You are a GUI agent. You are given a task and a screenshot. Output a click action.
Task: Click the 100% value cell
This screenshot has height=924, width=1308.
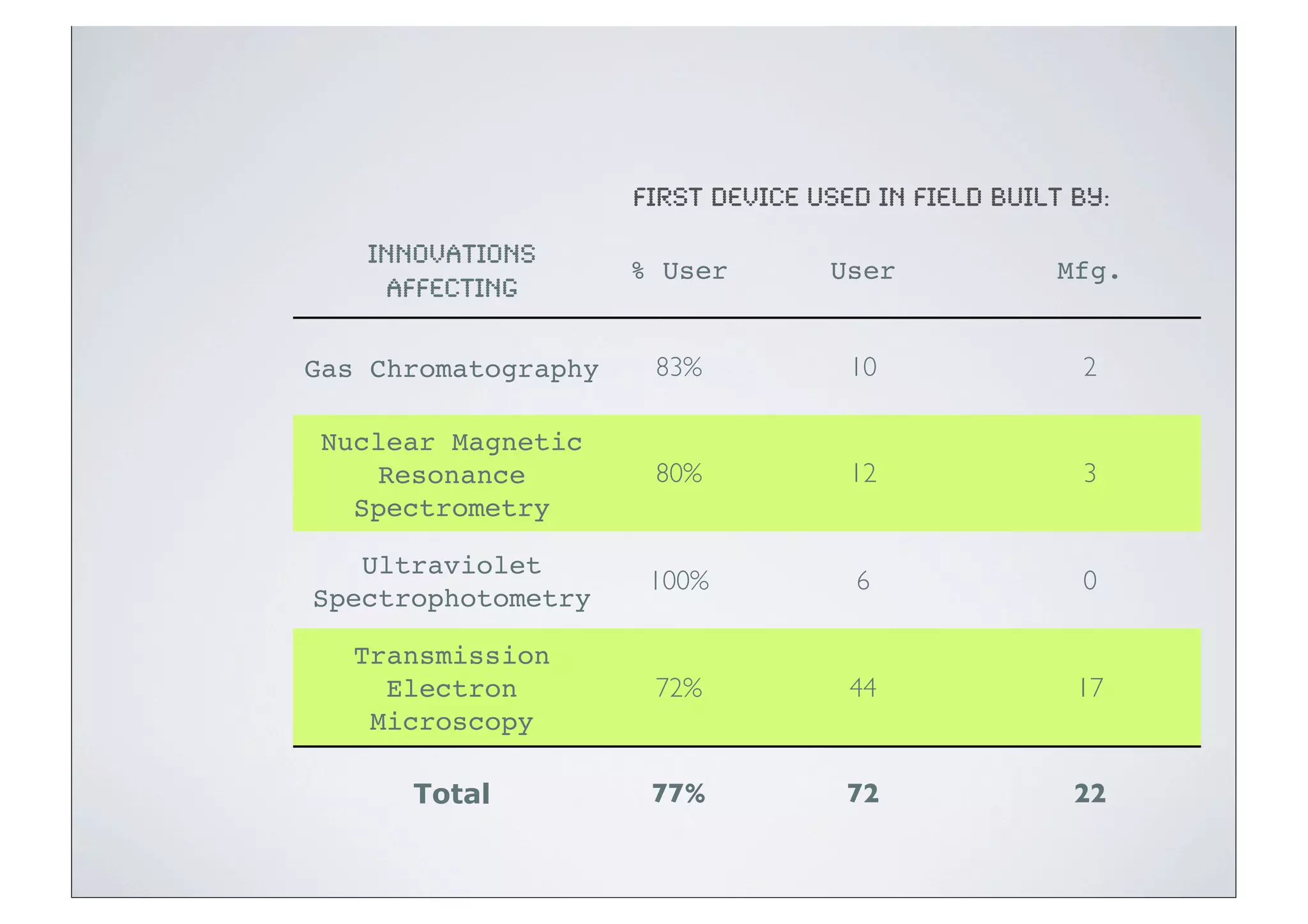pyautogui.click(x=679, y=580)
